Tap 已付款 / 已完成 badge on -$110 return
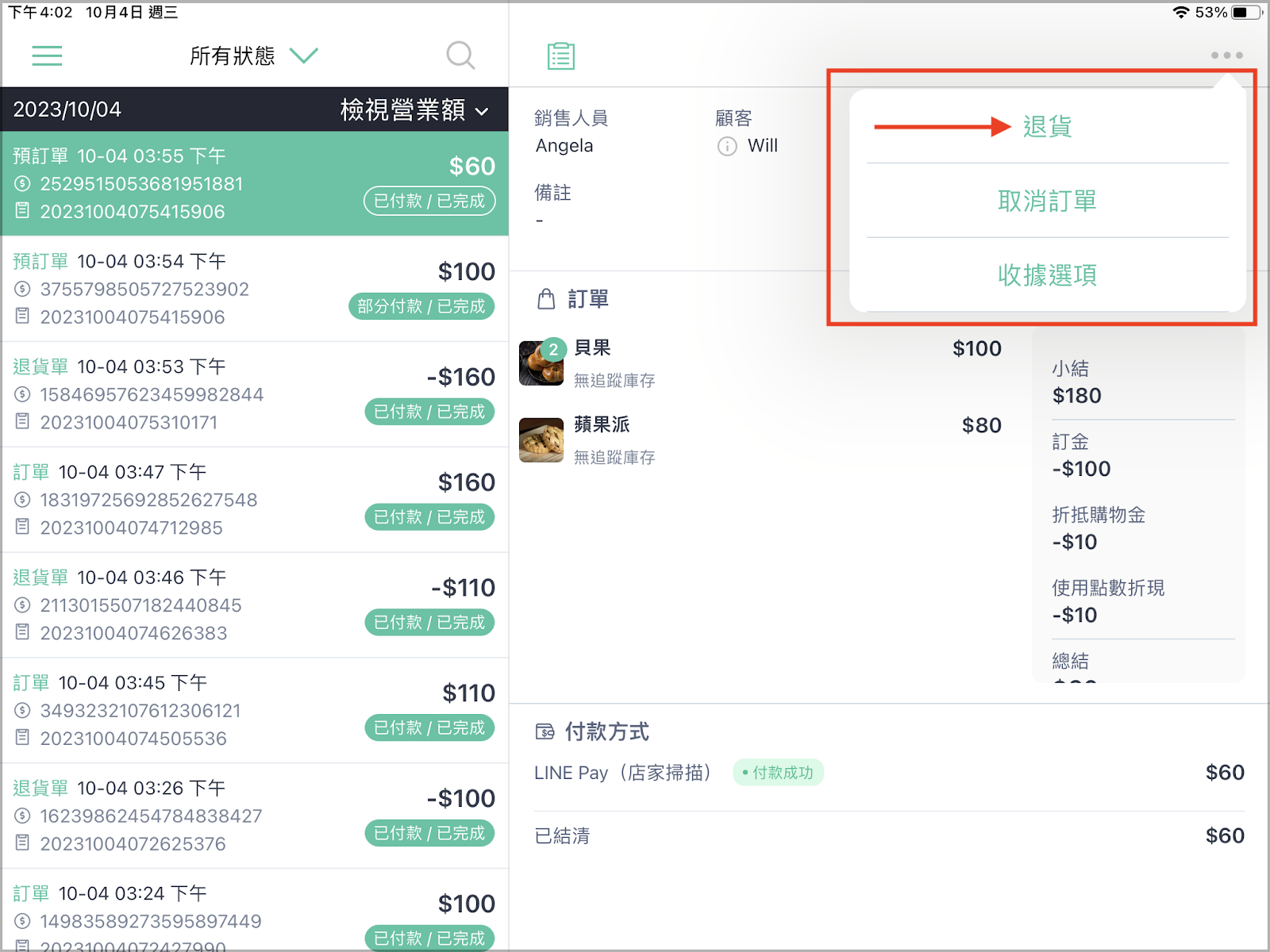 click(x=429, y=623)
